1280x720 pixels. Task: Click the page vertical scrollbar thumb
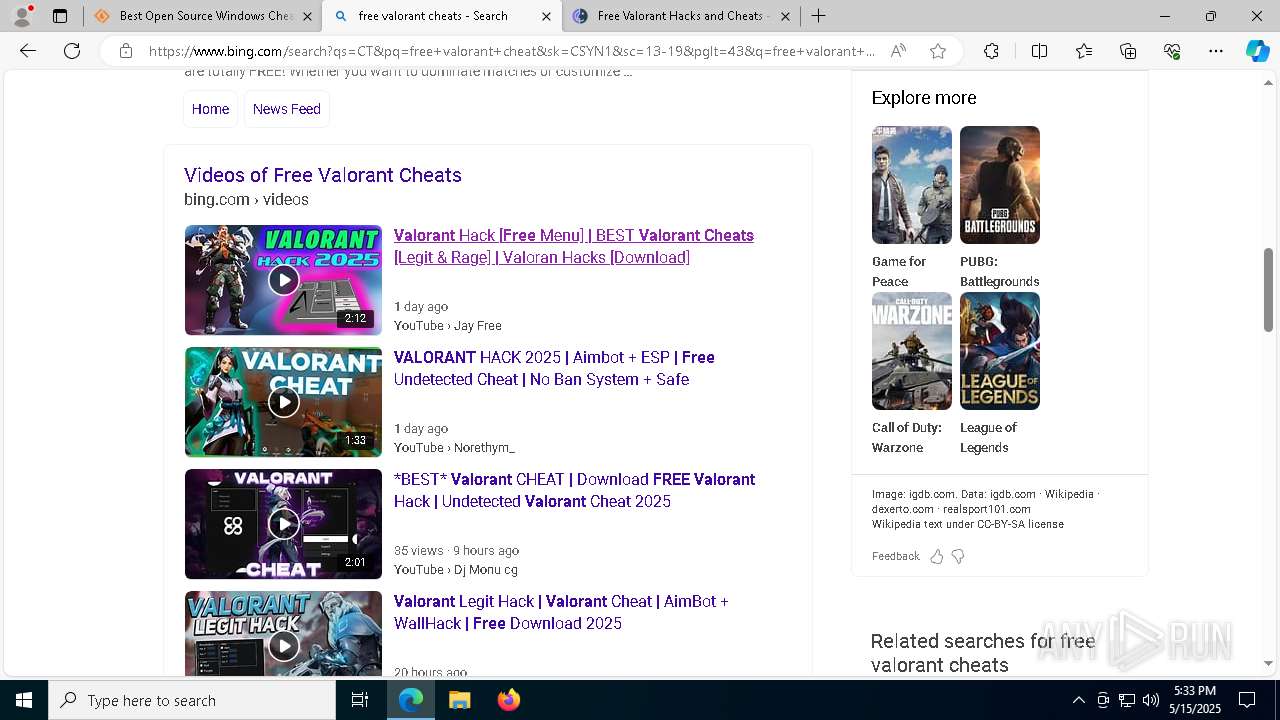coord(1268,290)
